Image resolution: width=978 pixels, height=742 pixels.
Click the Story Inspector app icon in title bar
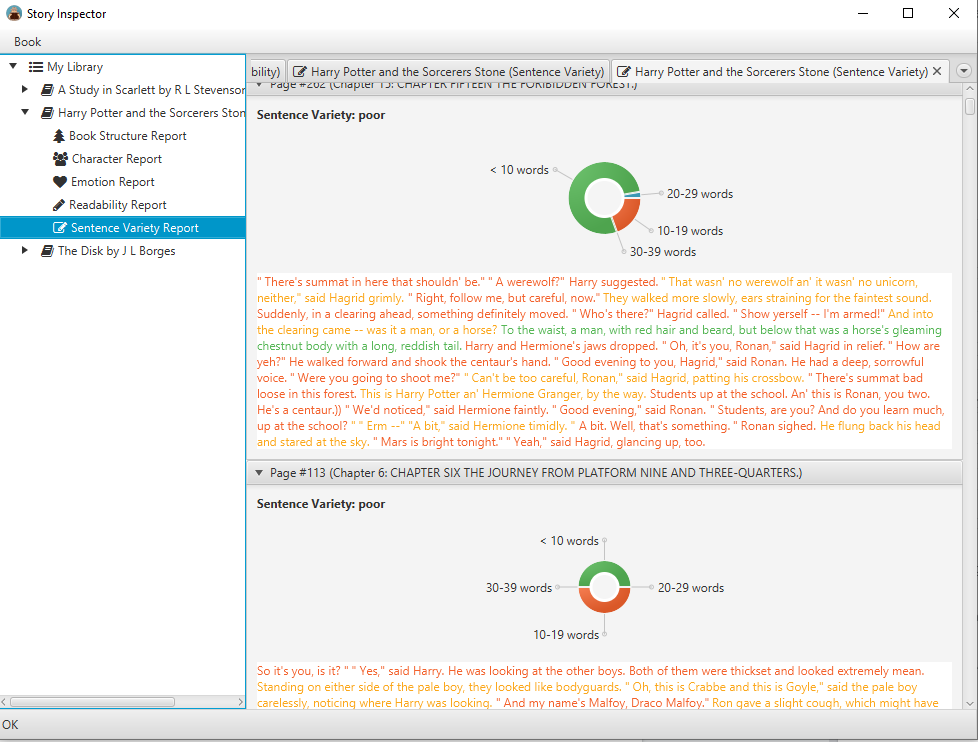[x=14, y=13]
